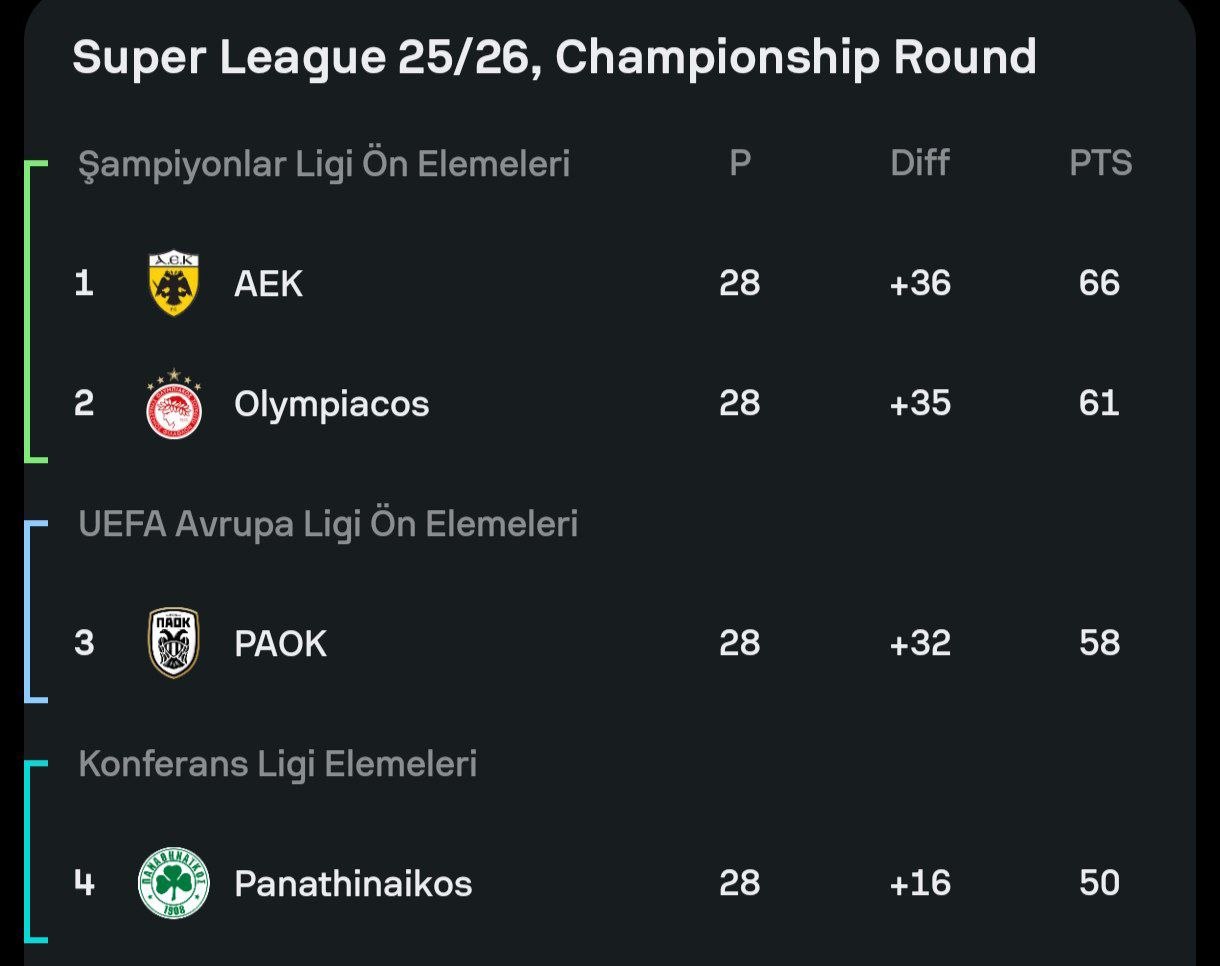Image resolution: width=1220 pixels, height=966 pixels.
Task: Click the UEFA Avrupa Ligi Ön Elemeleri label
Action: (x=328, y=524)
